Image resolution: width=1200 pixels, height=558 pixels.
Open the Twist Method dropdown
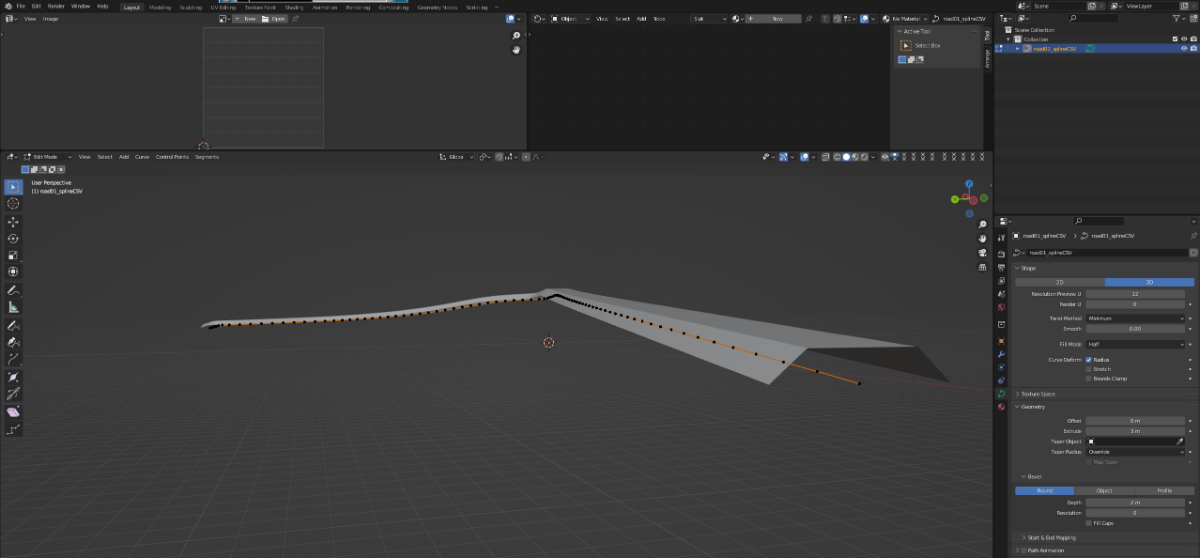[x=1135, y=318]
